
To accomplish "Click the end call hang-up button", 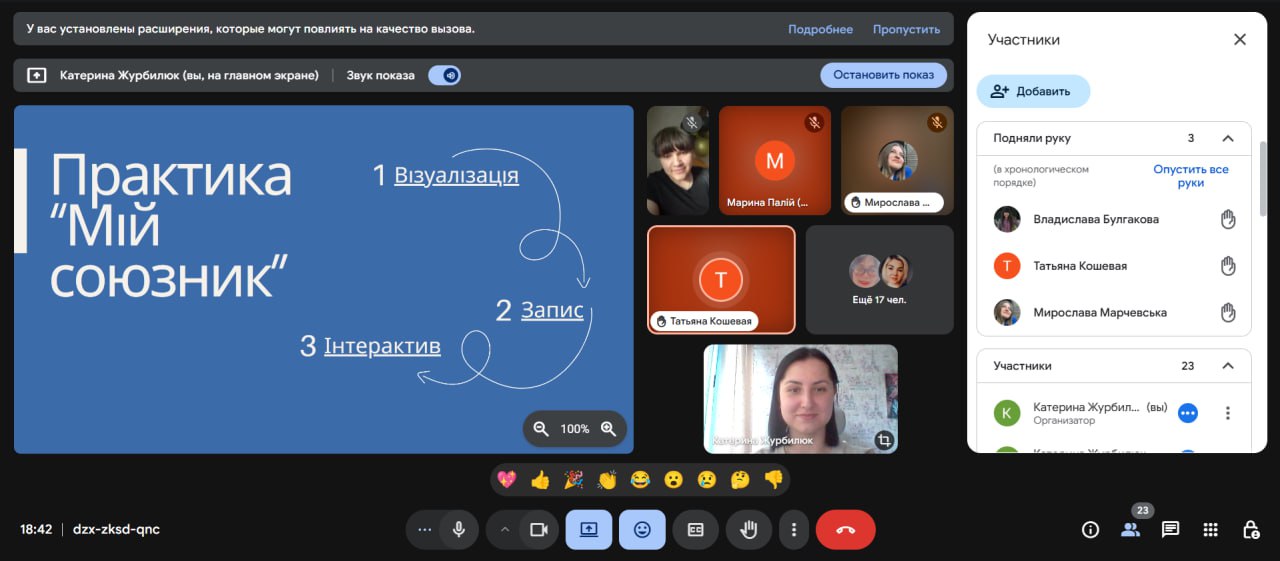I will (x=845, y=530).
